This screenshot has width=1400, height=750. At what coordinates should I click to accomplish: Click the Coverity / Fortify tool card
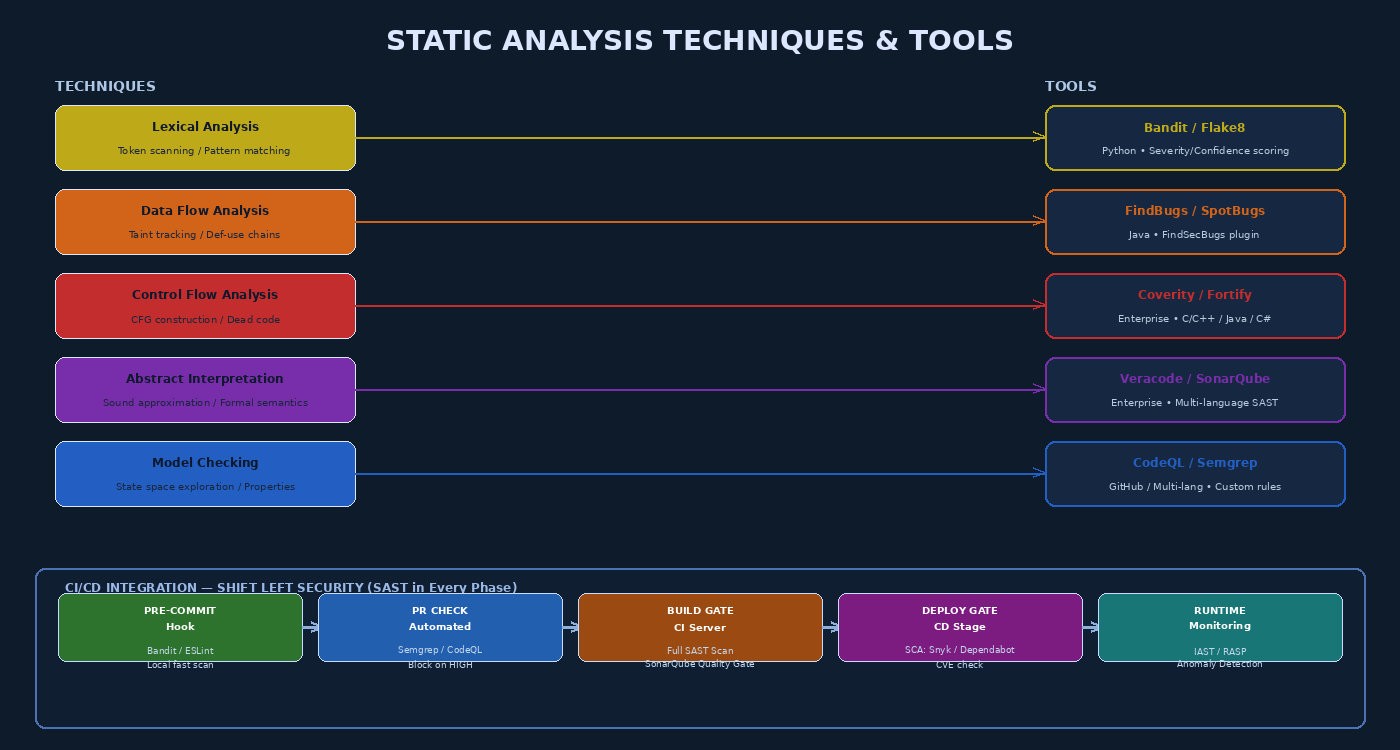point(1195,306)
